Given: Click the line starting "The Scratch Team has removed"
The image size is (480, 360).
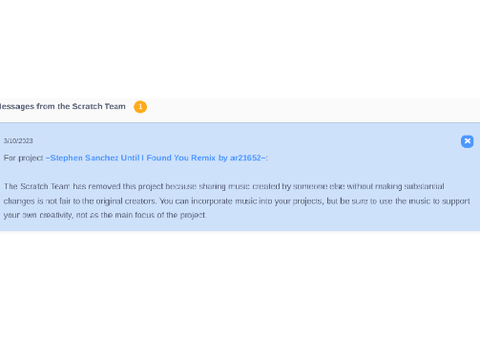Looking at the screenshot, I should pos(224,186).
